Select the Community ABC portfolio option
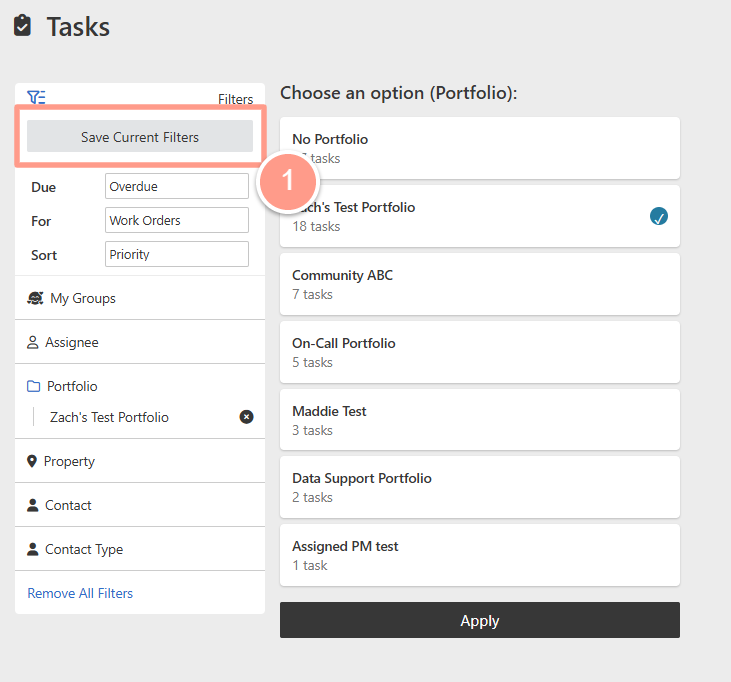The image size is (731, 682). pyautogui.click(x=479, y=284)
